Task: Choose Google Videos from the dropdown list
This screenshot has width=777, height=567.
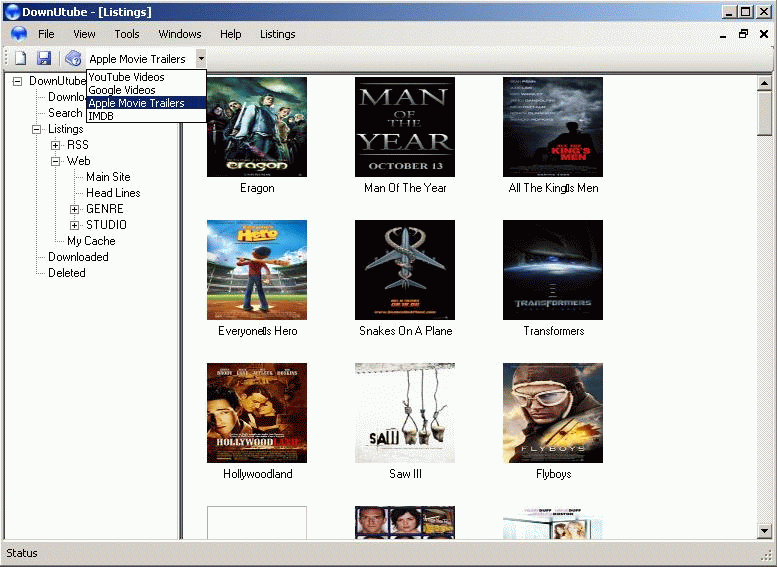Action: [x=146, y=90]
